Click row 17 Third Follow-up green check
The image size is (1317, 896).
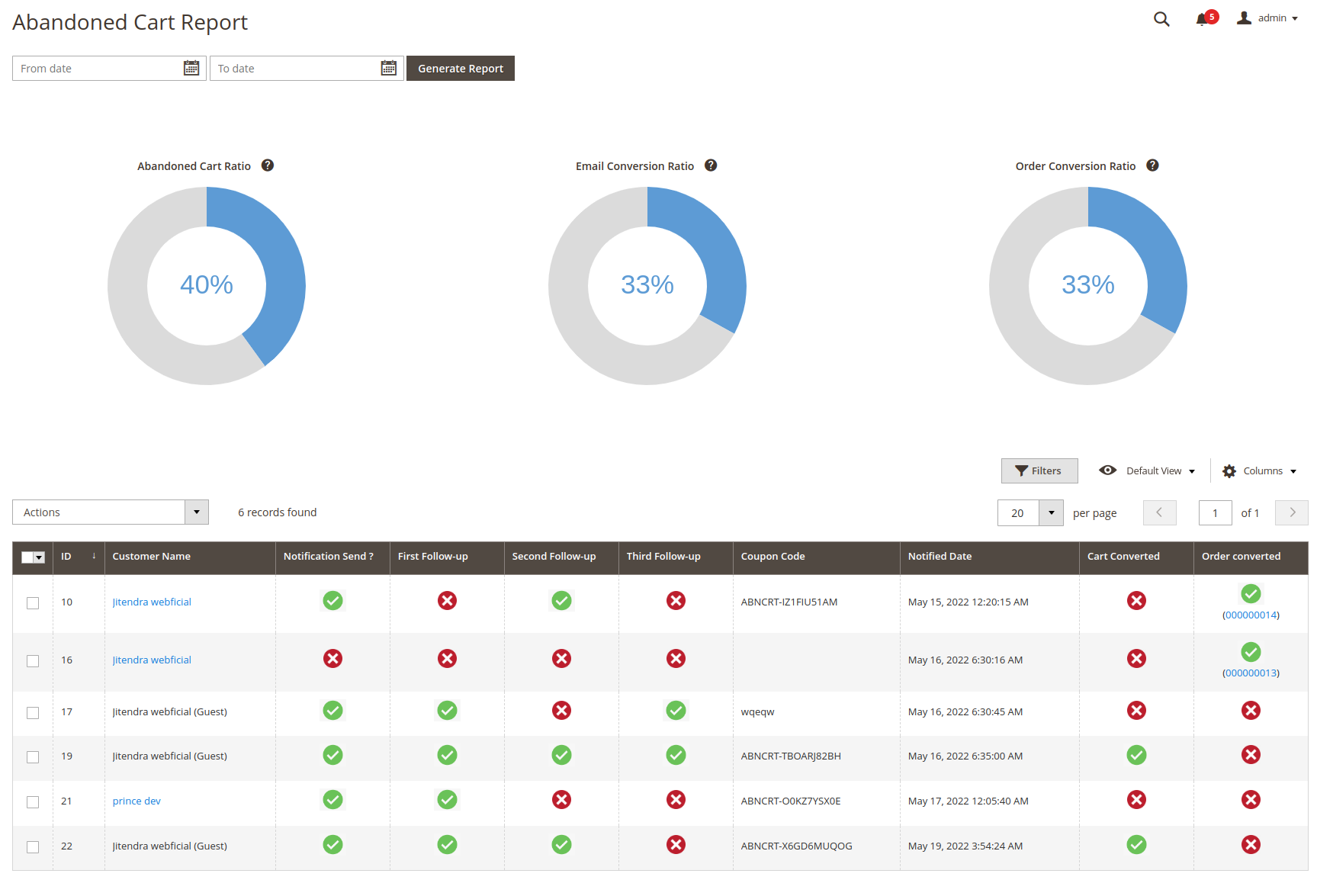[676, 711]
